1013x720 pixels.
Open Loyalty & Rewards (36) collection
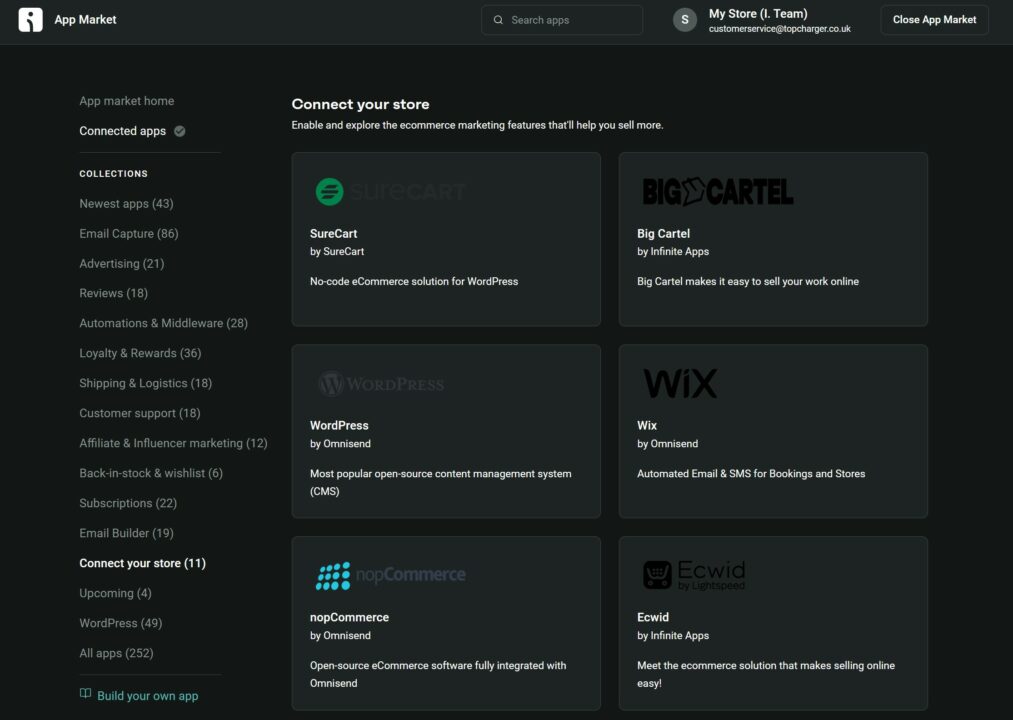pyautogui.click(x=140, y=354)
